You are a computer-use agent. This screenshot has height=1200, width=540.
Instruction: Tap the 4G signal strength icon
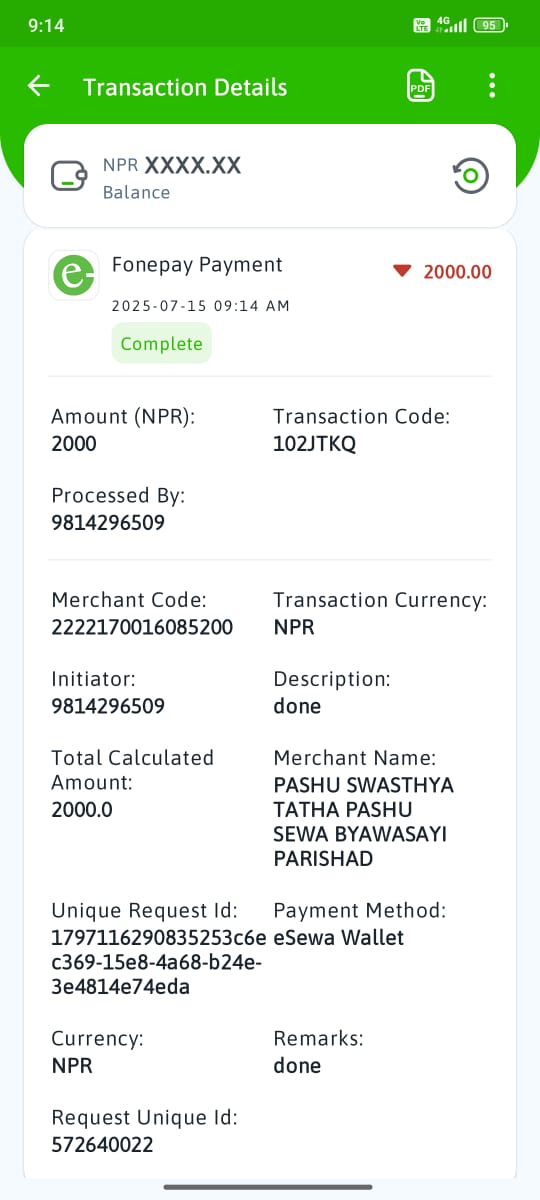[x=451, y=25]
